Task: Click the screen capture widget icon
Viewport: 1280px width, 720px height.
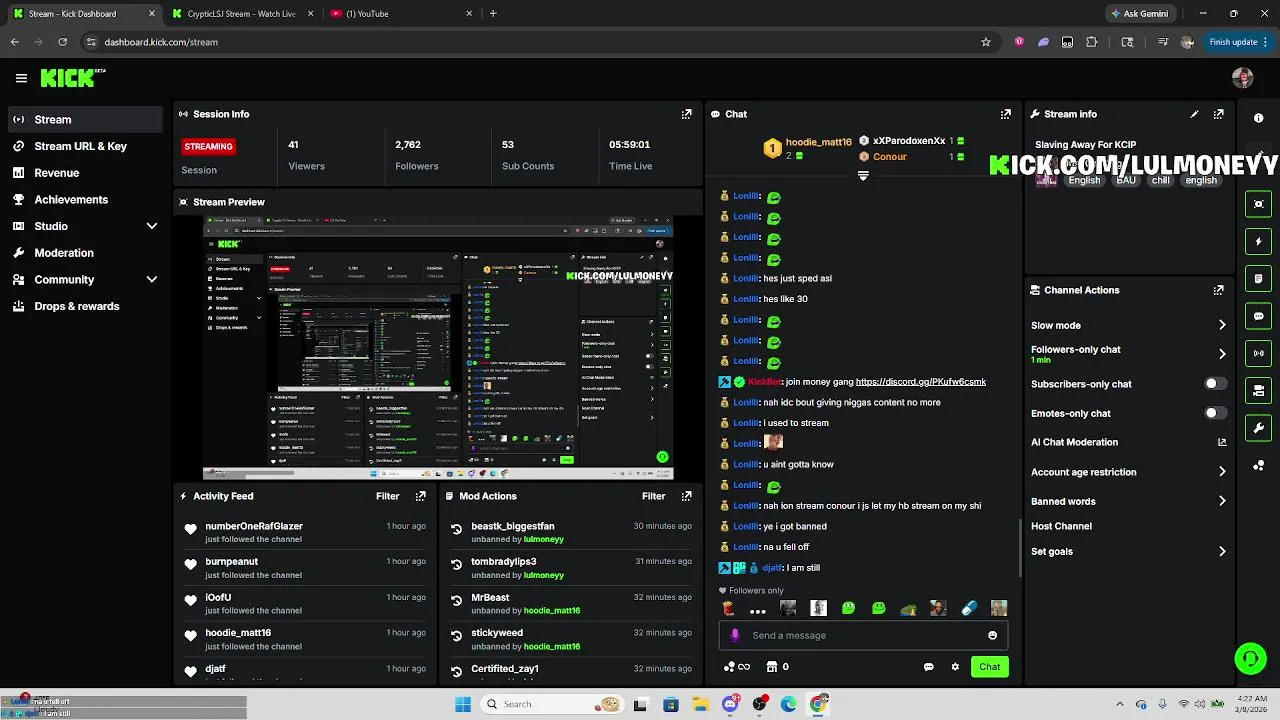Action: [x=1258, y=204]
